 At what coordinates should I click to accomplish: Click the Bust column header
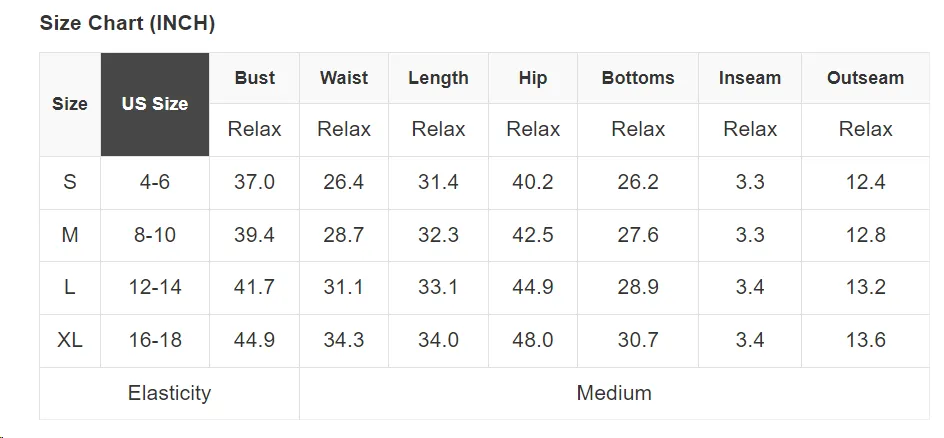[x=255, y=78]
